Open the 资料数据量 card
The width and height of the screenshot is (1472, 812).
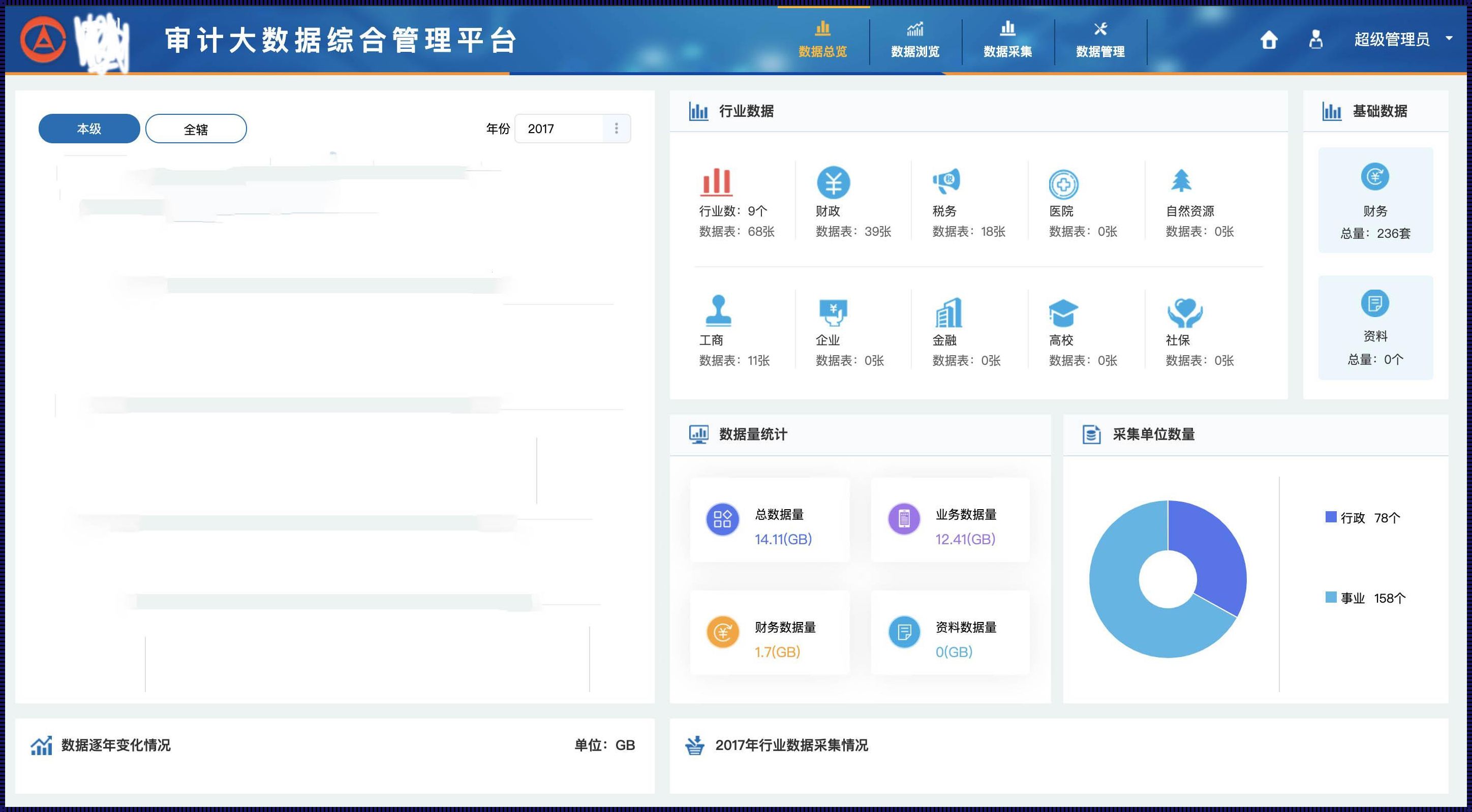click(x=950, y=633)
